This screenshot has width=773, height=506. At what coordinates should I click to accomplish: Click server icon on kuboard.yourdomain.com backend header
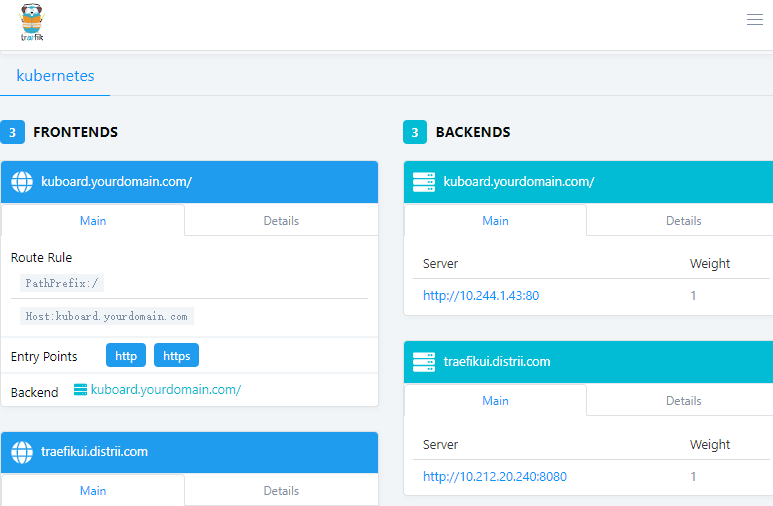tap(424, 182)
